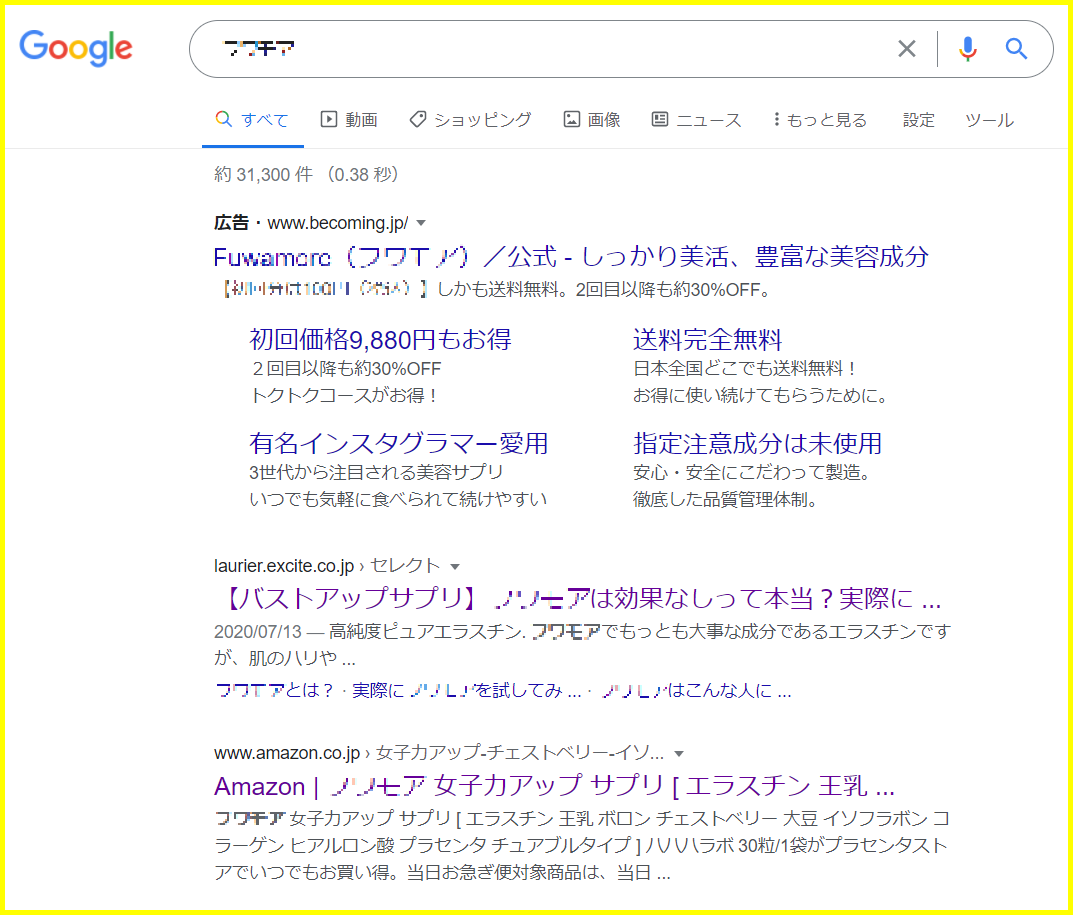The height and width of the screenshot is (915, 1073).
Task: Start voice search with microphone icon
Action: click(967, 49)
